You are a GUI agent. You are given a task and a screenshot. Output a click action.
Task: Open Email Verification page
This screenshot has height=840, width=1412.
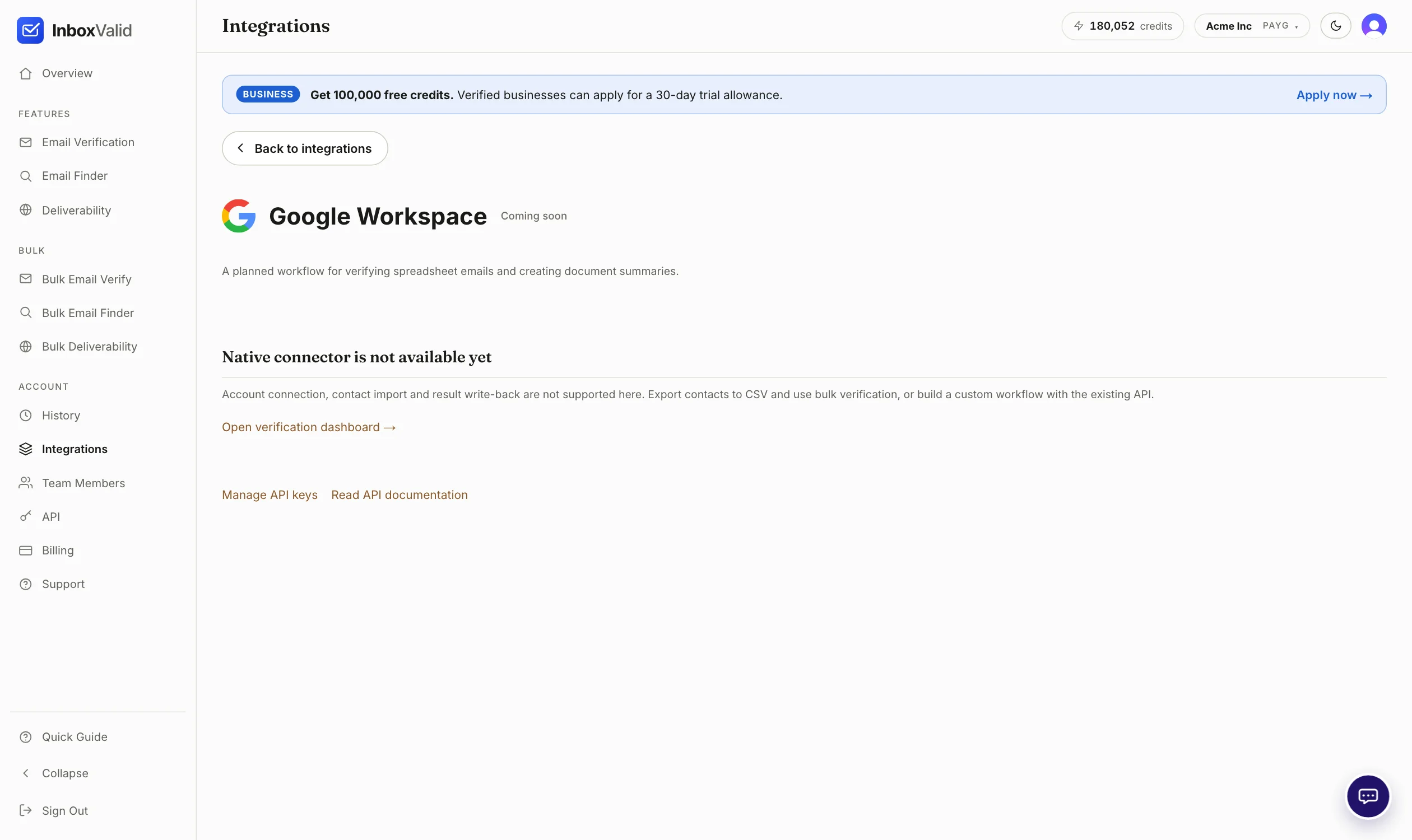point(88,142)
